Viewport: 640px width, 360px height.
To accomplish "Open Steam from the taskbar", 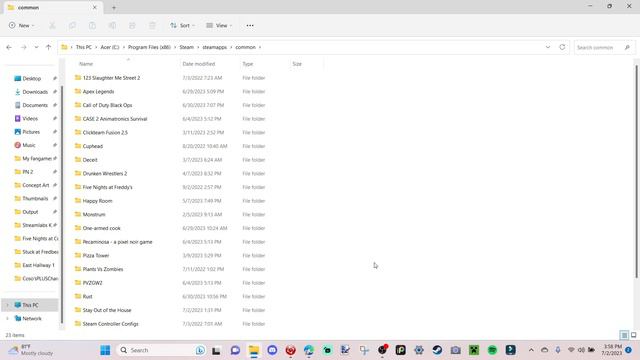I will (437, 350).
